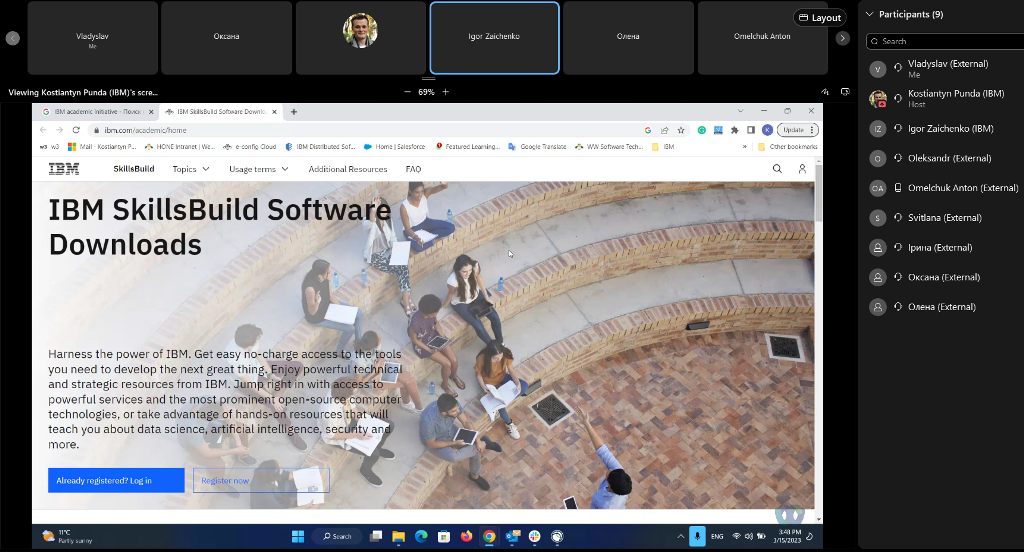Click the share page icon in address bar
Viewport: 1024px width, 552px height.
(x=665, y=130)
